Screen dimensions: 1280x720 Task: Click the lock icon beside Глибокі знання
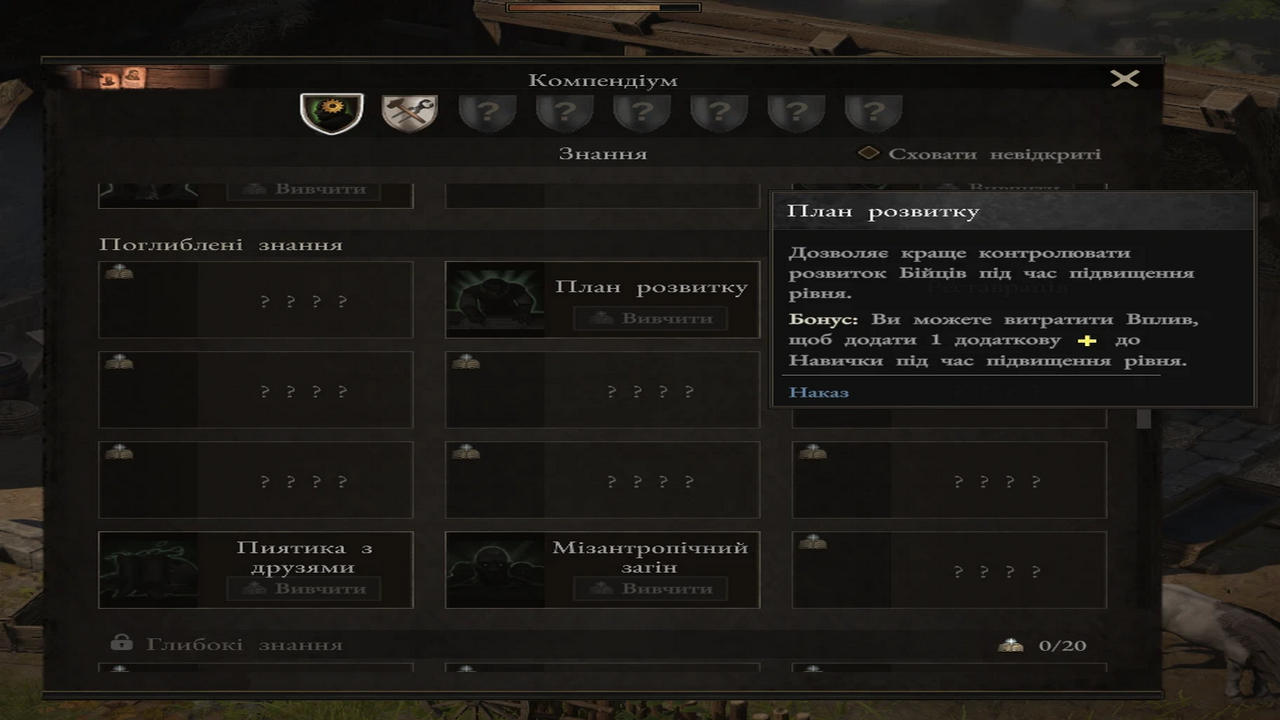[121, 643]
